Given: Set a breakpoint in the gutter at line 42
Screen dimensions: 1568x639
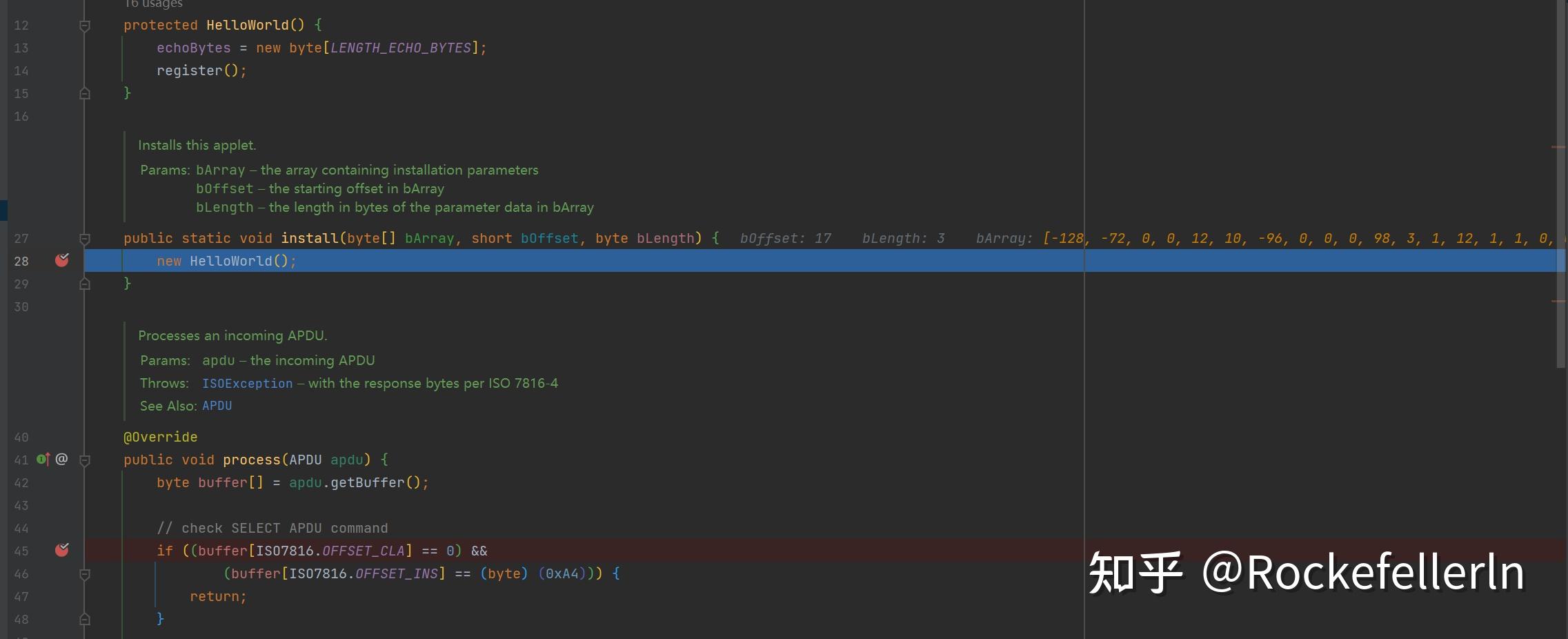Looking at the screenshot, I should click(62, 482).
